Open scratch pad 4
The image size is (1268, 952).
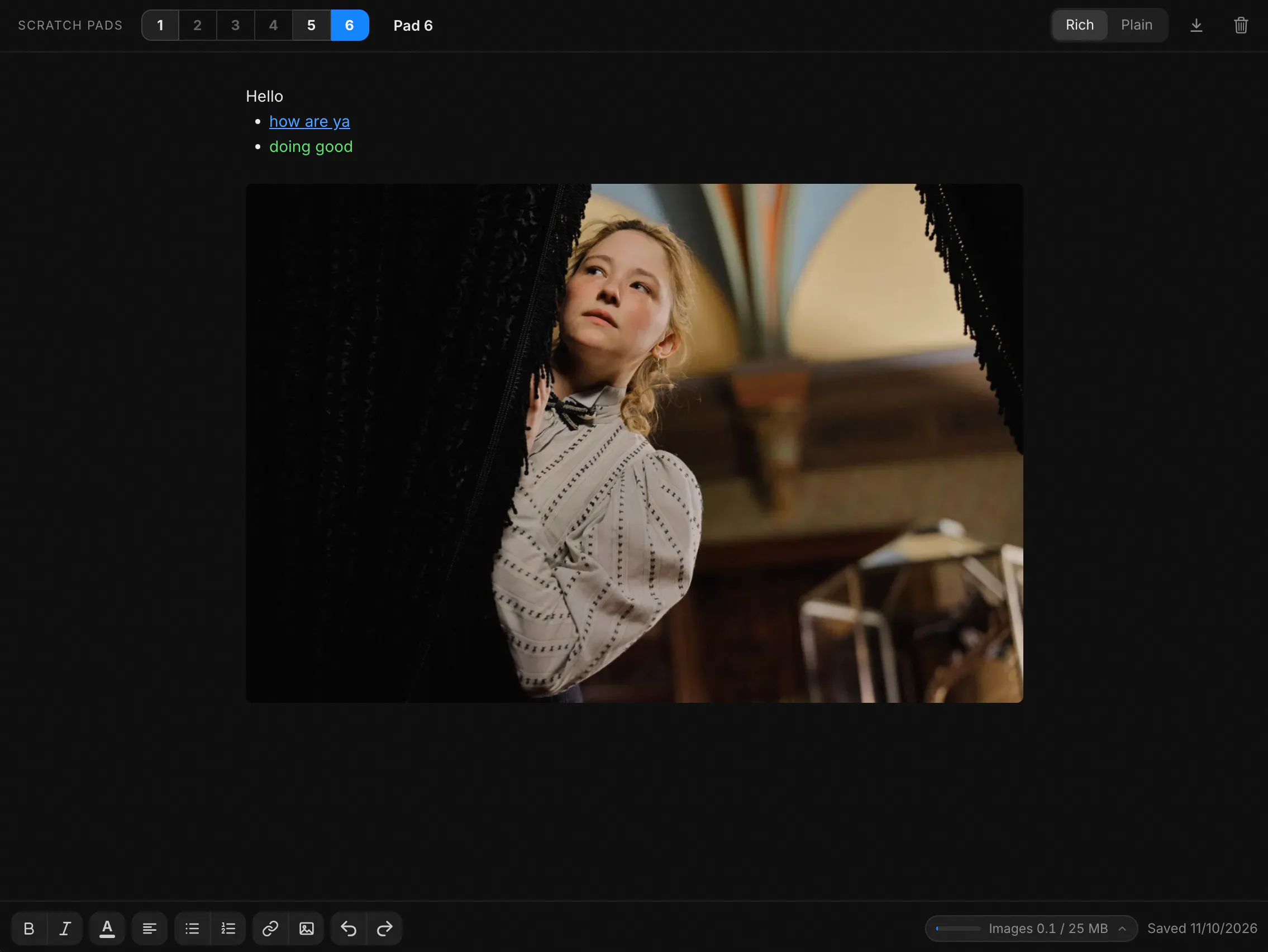(x=274, y=25)
